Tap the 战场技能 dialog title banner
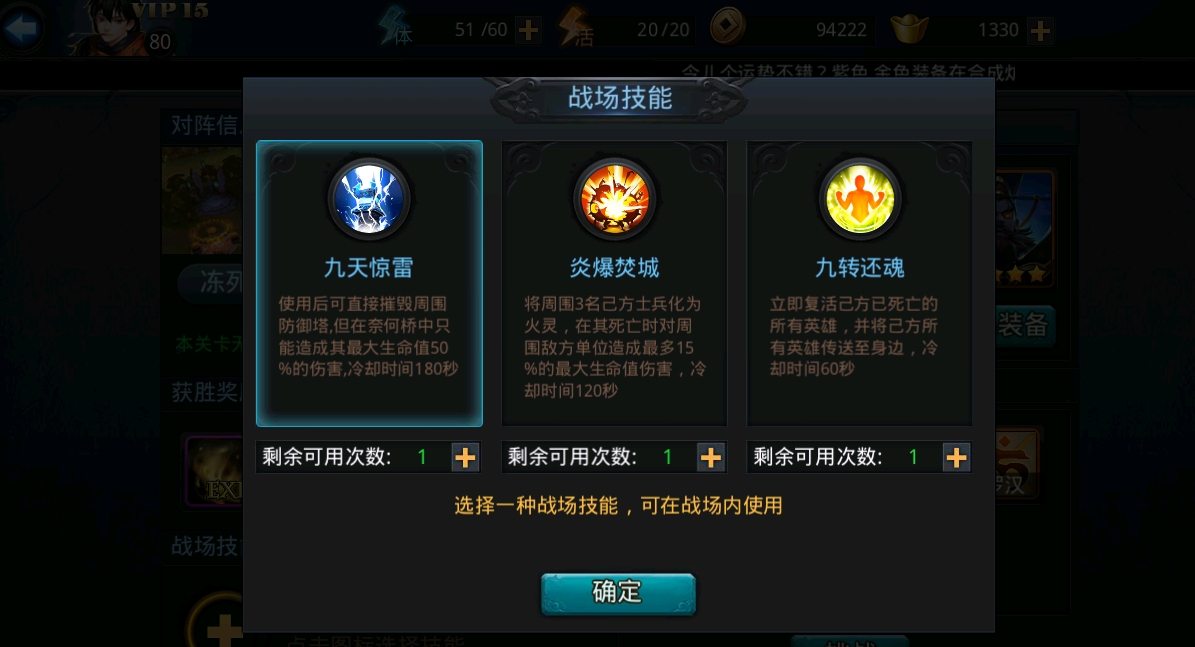Image resolution: width=1195 pixels, height=647 pixels. 620,98
